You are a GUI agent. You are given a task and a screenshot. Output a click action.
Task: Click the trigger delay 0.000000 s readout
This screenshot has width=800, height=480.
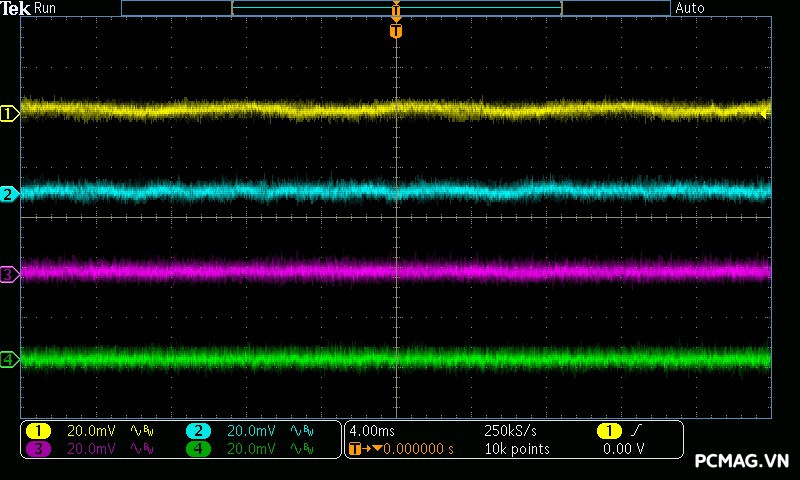pos(418,449)
